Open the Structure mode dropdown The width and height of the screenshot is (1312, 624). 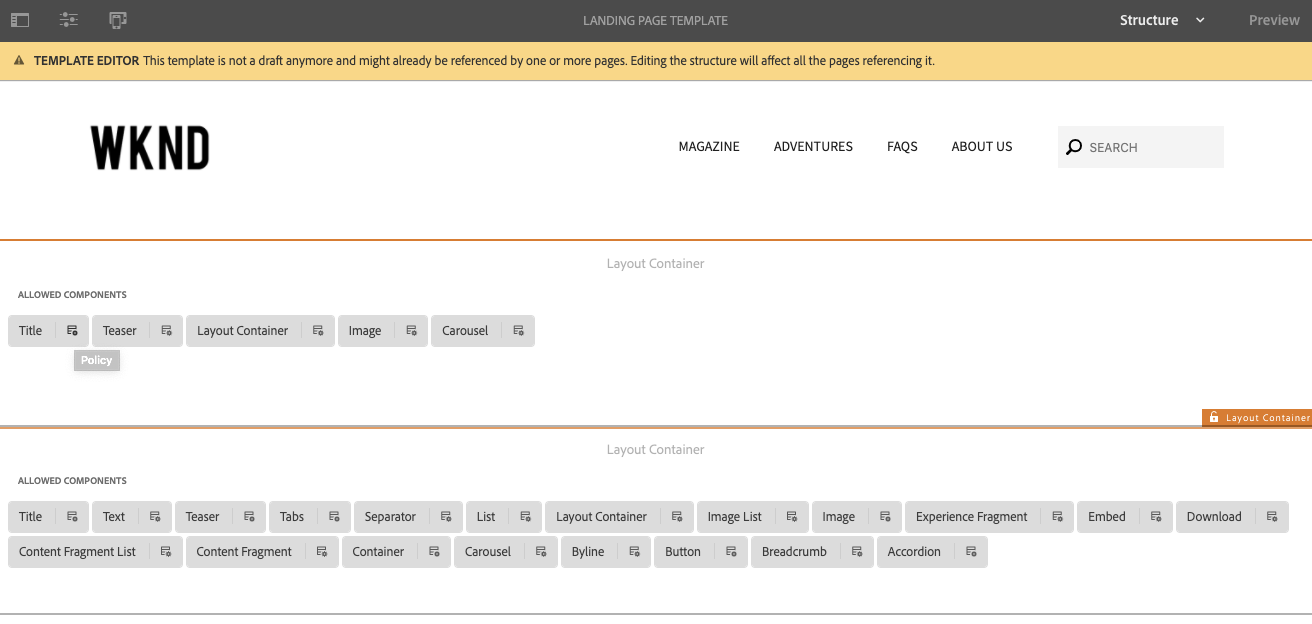point(1162,20)
